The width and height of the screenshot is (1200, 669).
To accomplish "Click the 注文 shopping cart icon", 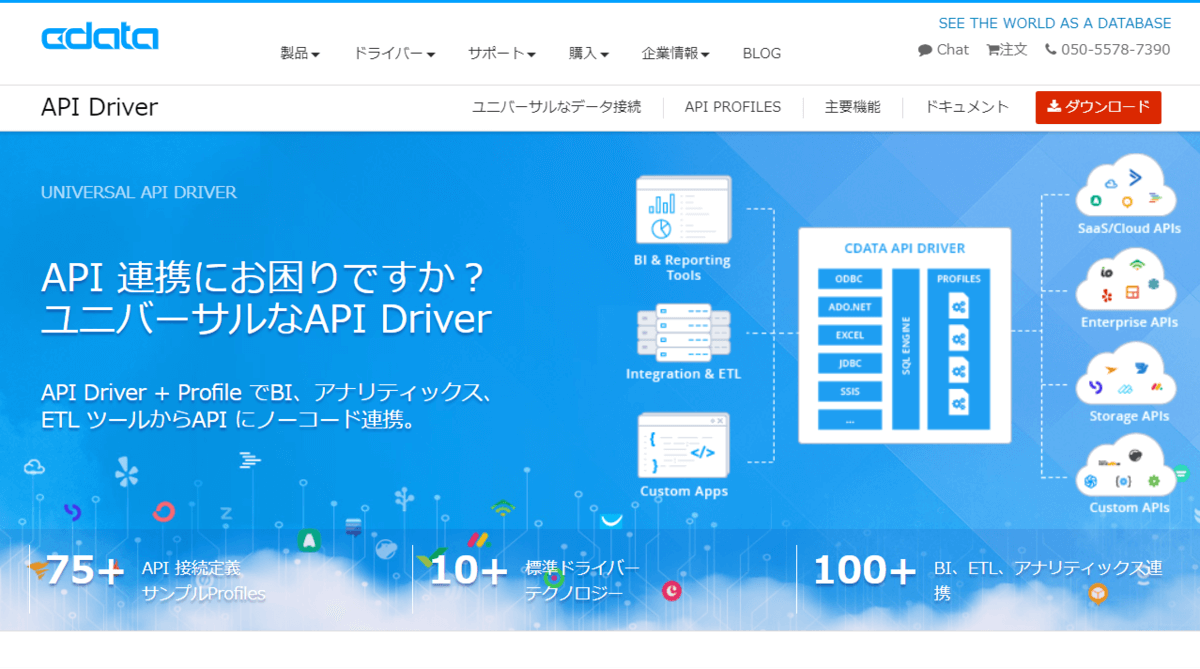I will click(993, 50).
